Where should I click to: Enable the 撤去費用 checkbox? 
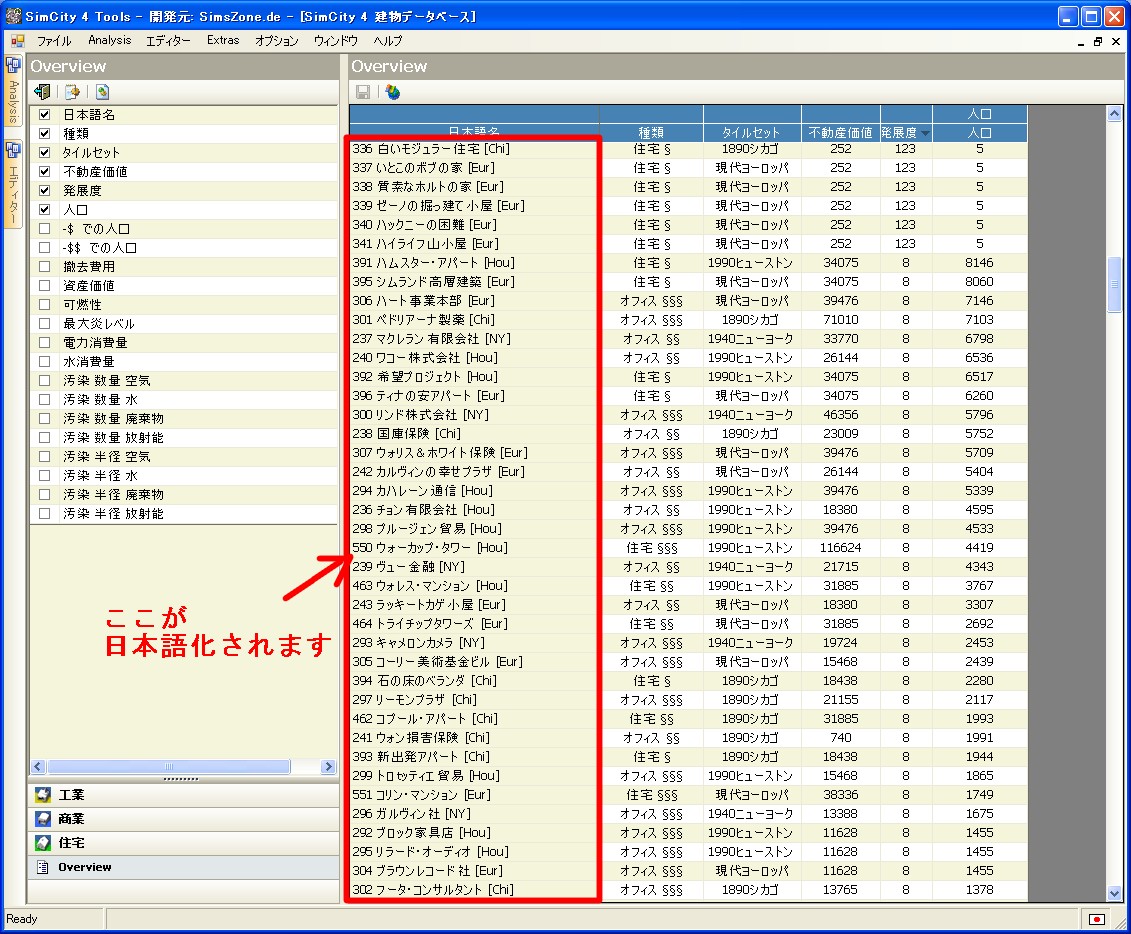coord(44,267)
